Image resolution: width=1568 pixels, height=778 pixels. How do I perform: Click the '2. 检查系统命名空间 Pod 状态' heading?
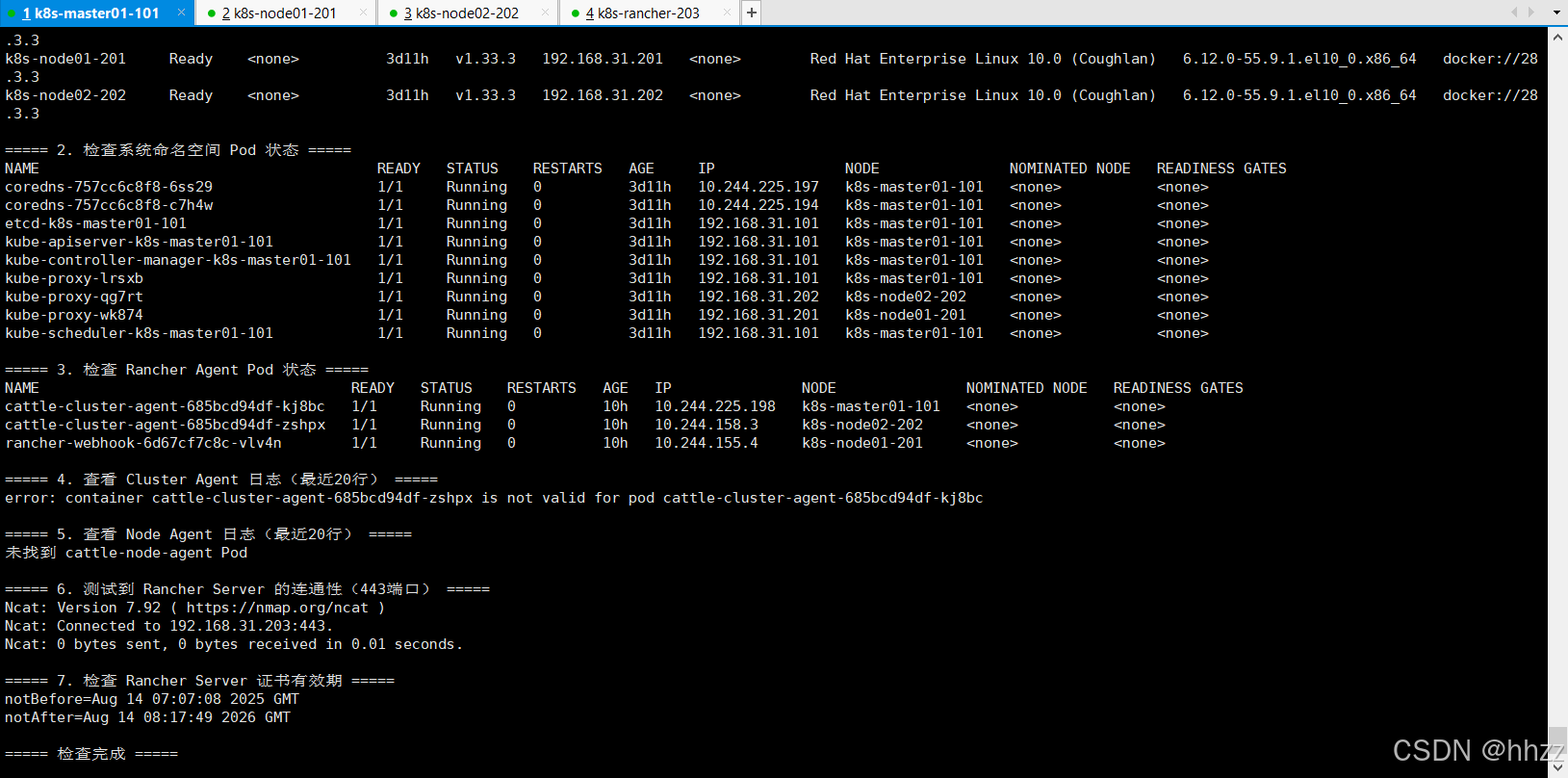(x=178, y=150)
